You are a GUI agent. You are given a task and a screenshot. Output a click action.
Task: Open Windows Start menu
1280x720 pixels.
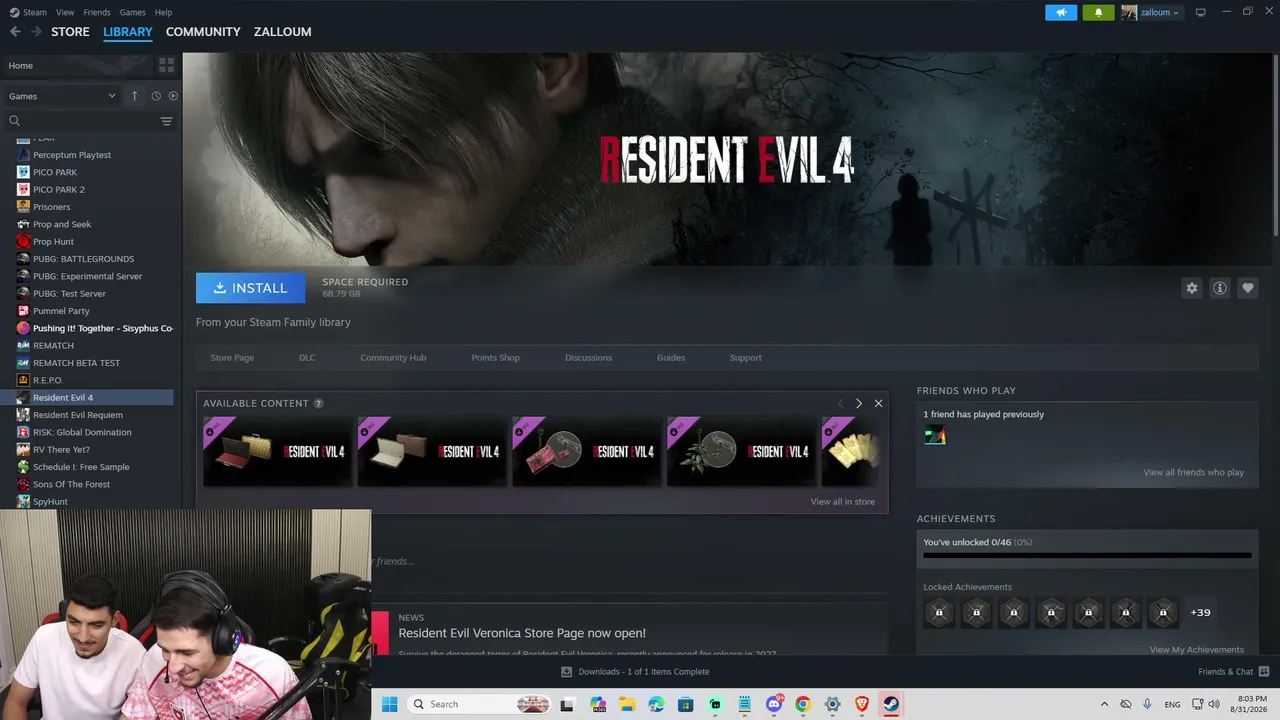pyautogui.click(x=388, y=704)
